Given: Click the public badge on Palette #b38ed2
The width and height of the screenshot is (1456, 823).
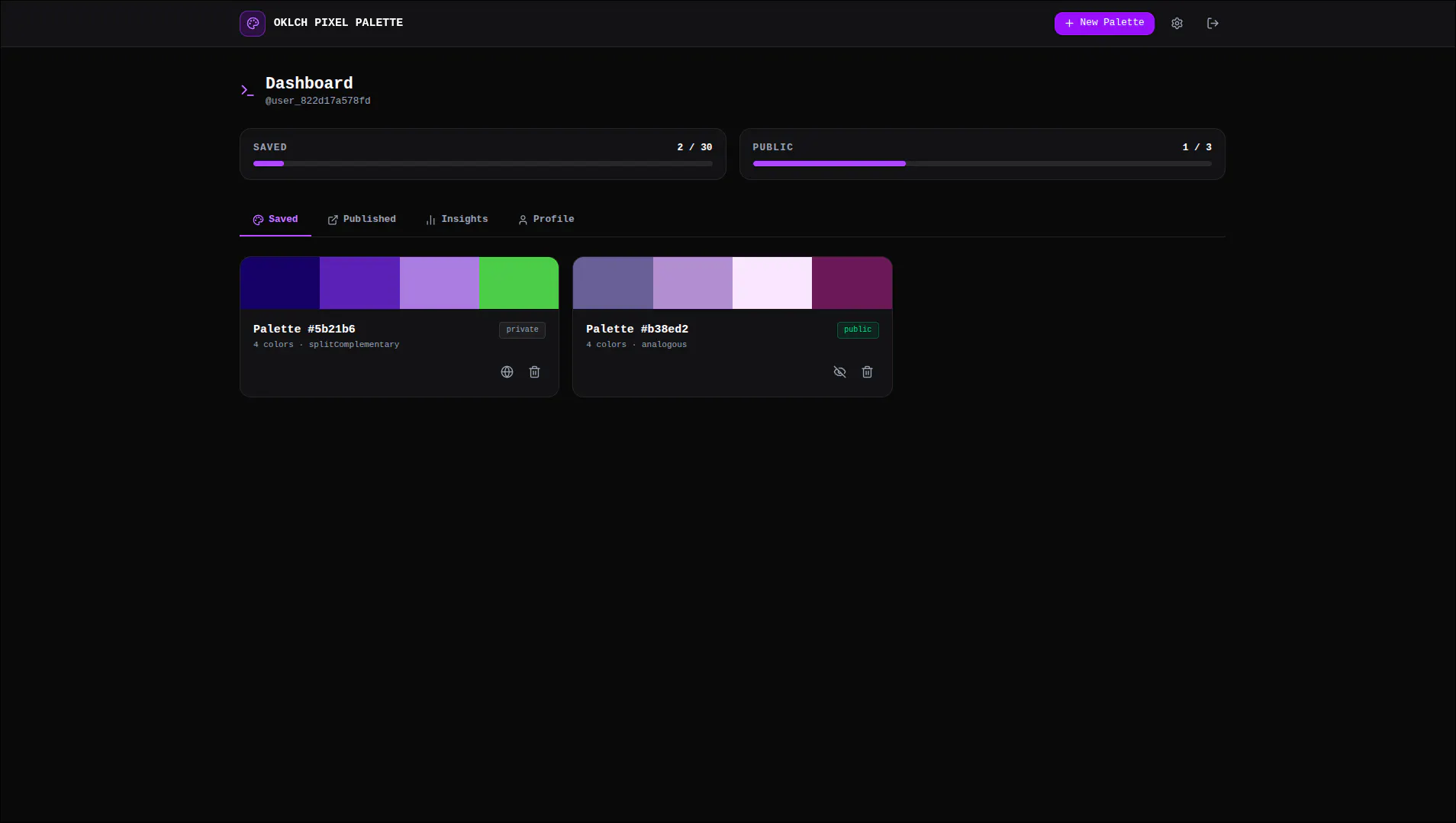Looking at the screenshot, I should pyautogui.click(x=858, y=330).
